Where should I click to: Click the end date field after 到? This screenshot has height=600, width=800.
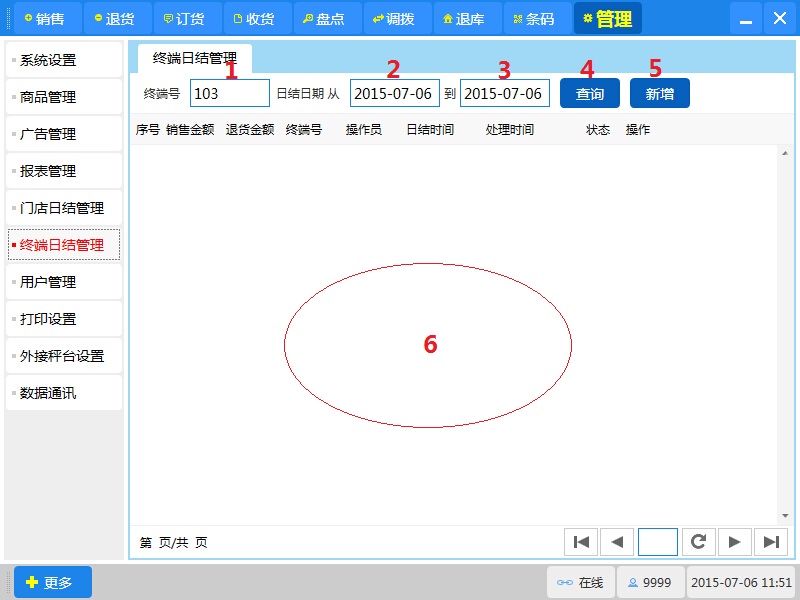tap(505, 93)
